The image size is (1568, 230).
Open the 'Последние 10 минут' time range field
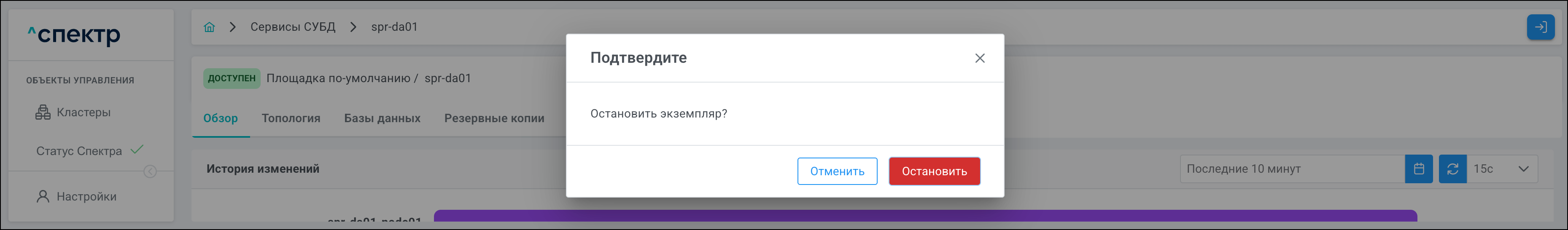click(x=1291, y=169)
